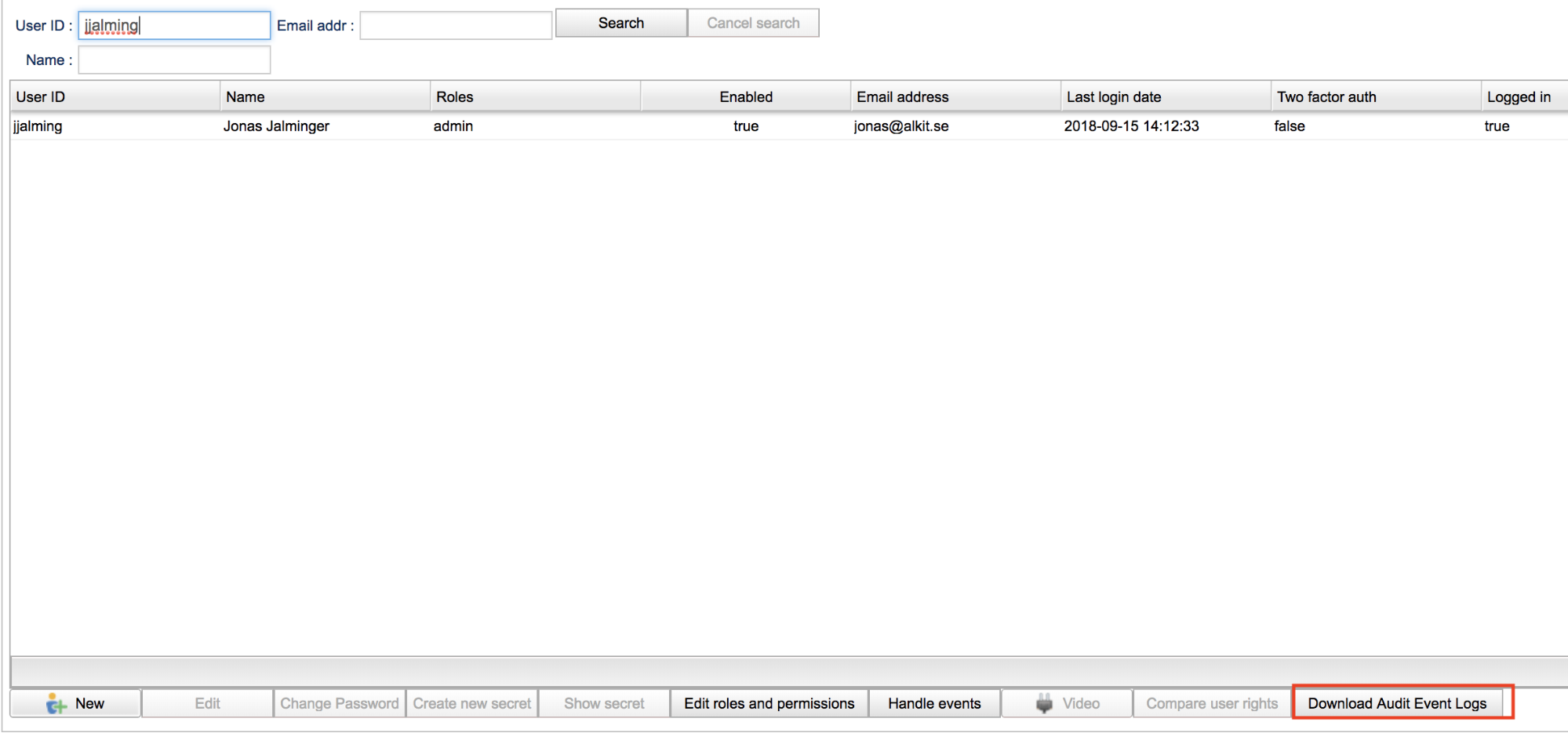This screenshot has height=733, width=1568.
Task: Click the Video plug icon
Action: click(x=1044, y=703)
